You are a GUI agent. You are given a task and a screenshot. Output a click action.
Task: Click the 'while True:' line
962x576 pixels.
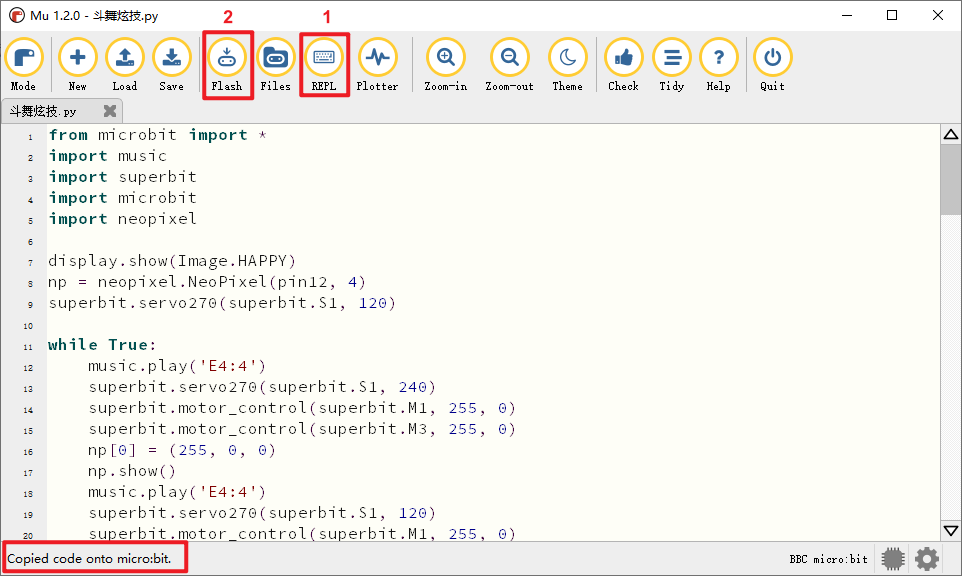102,345
